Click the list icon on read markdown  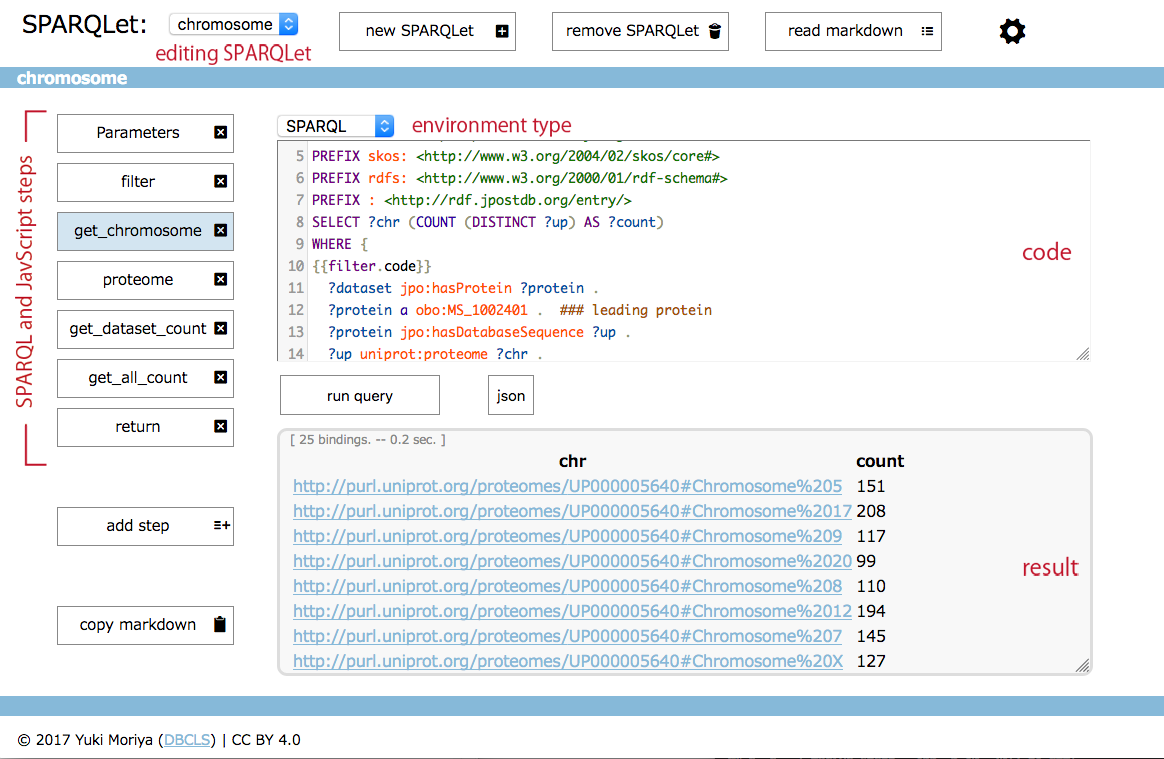pyautogui.click(x=927, y=32)
